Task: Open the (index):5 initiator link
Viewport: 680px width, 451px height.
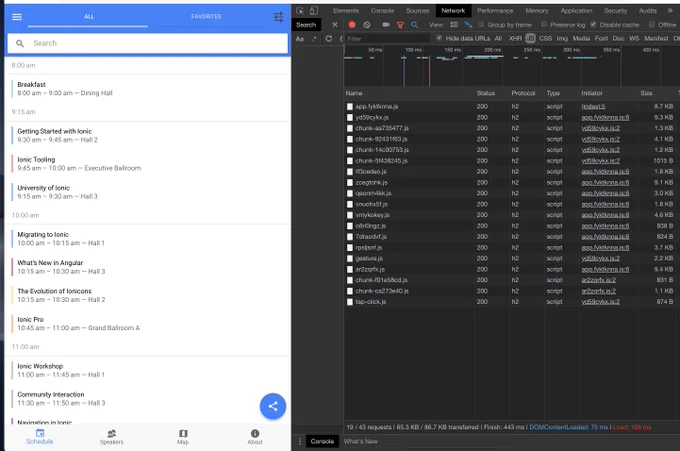Action: click(x=593, y=107)
